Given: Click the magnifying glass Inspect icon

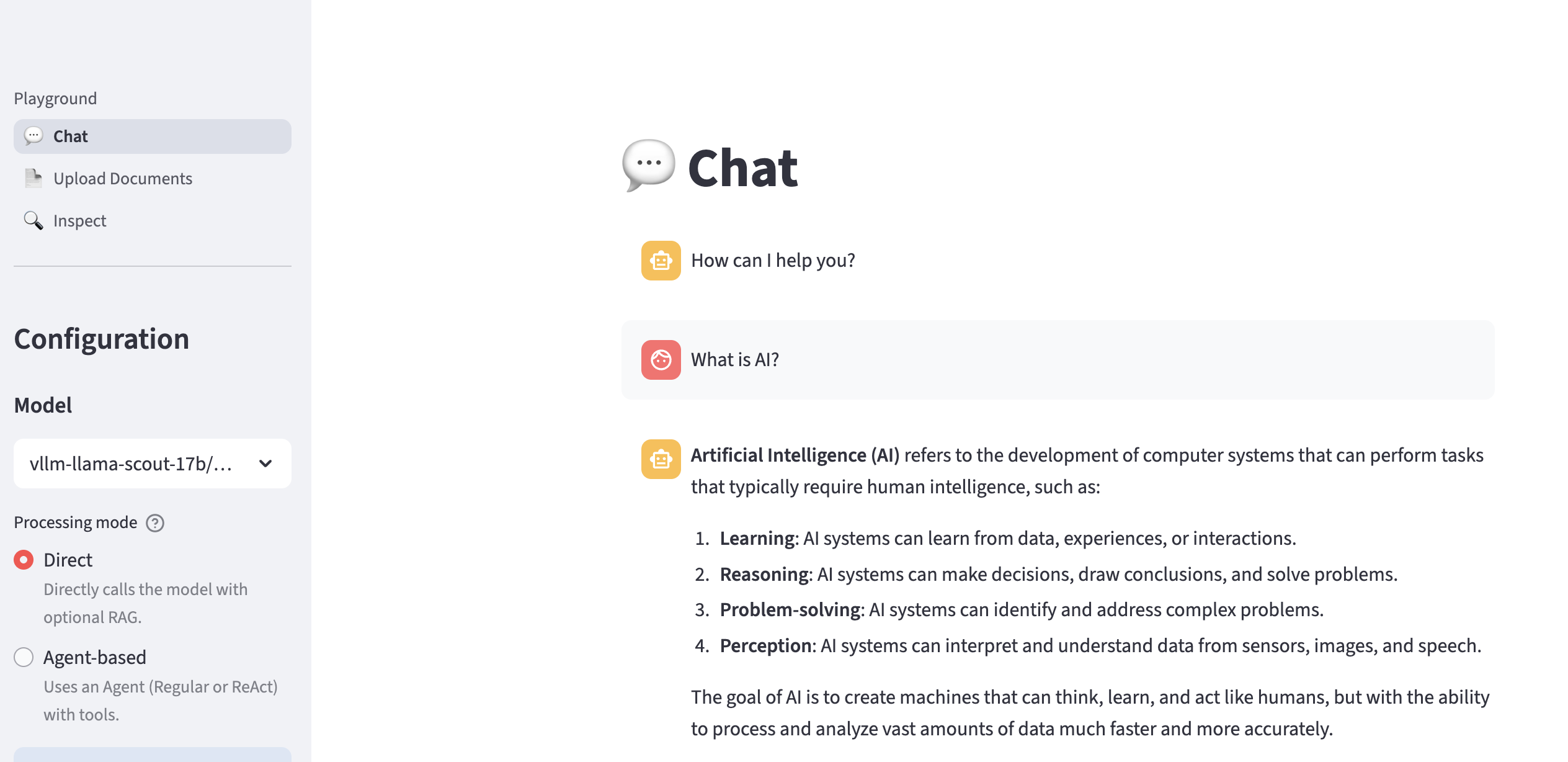Looking at the screenshot, I should (33, 221).
